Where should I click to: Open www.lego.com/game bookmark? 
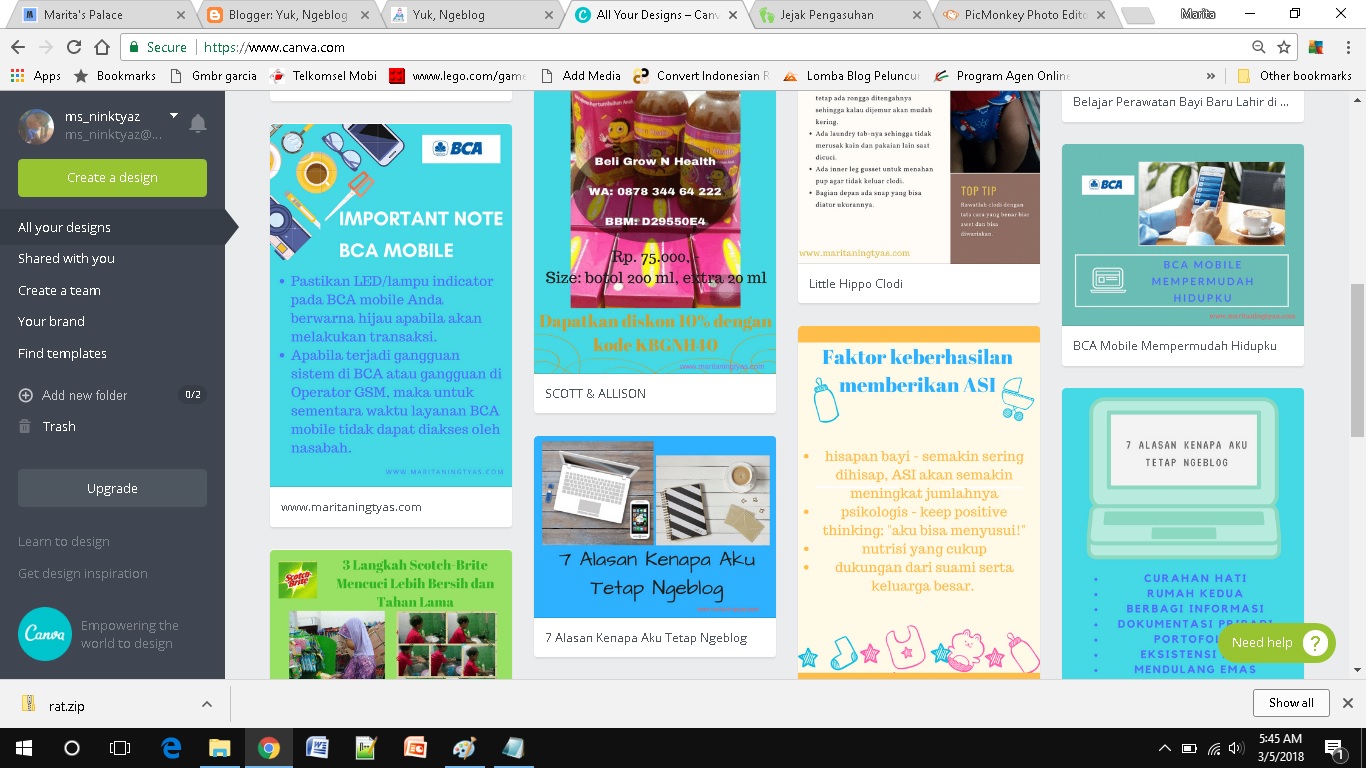click(x=457, y=76)
